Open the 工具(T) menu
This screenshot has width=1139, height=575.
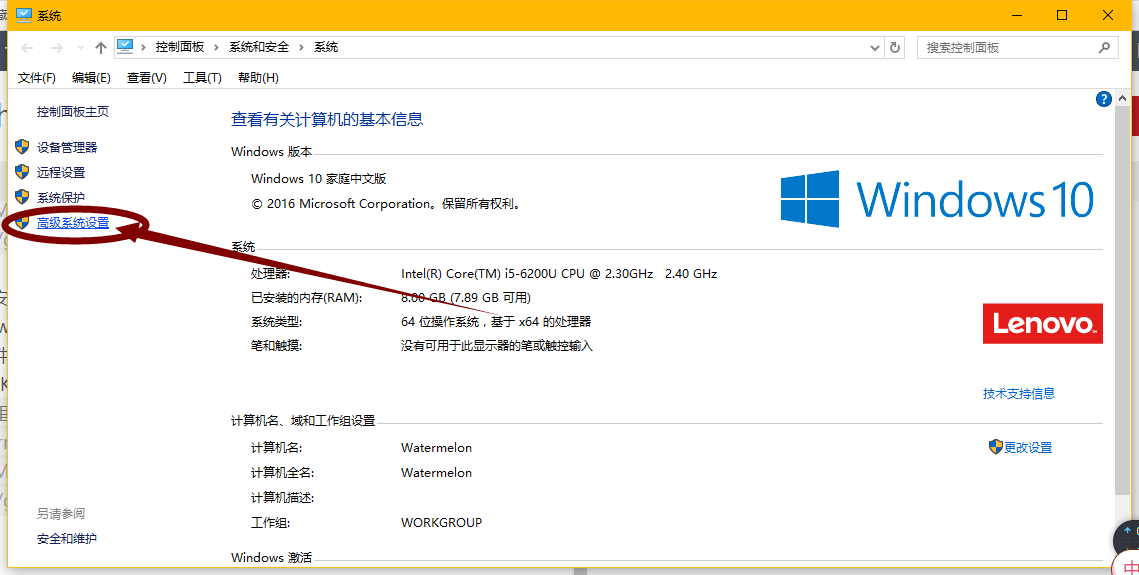coord(202,78)
